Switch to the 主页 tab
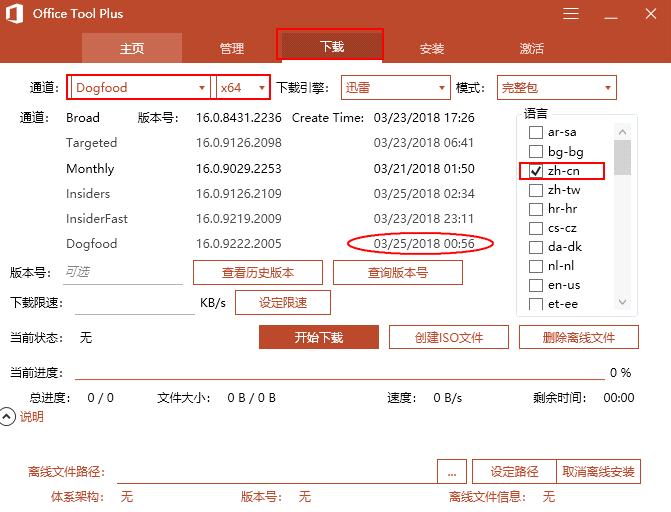The image size is (671, 512). click(132, 48)
